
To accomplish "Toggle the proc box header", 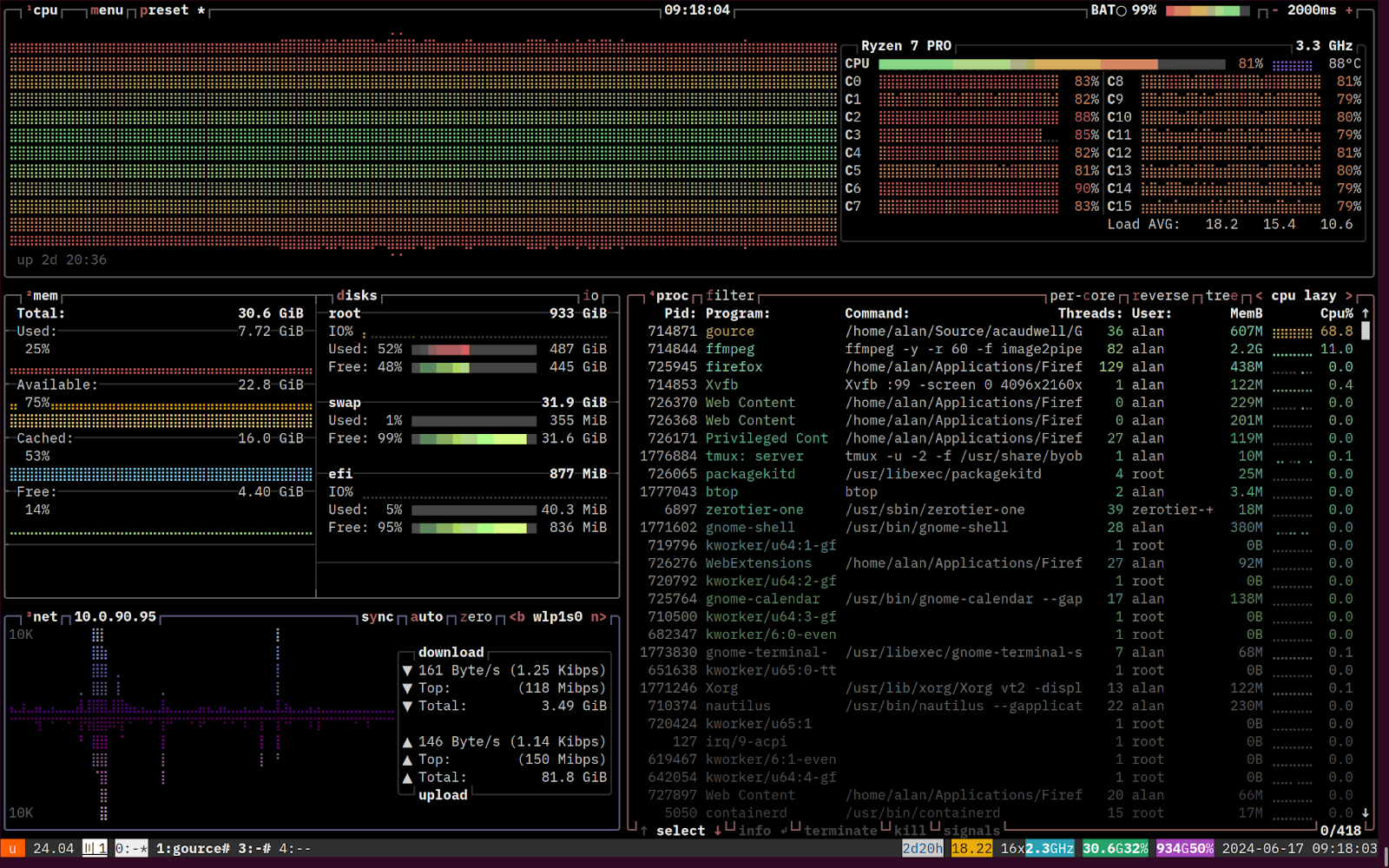I will tap(669, 296).
